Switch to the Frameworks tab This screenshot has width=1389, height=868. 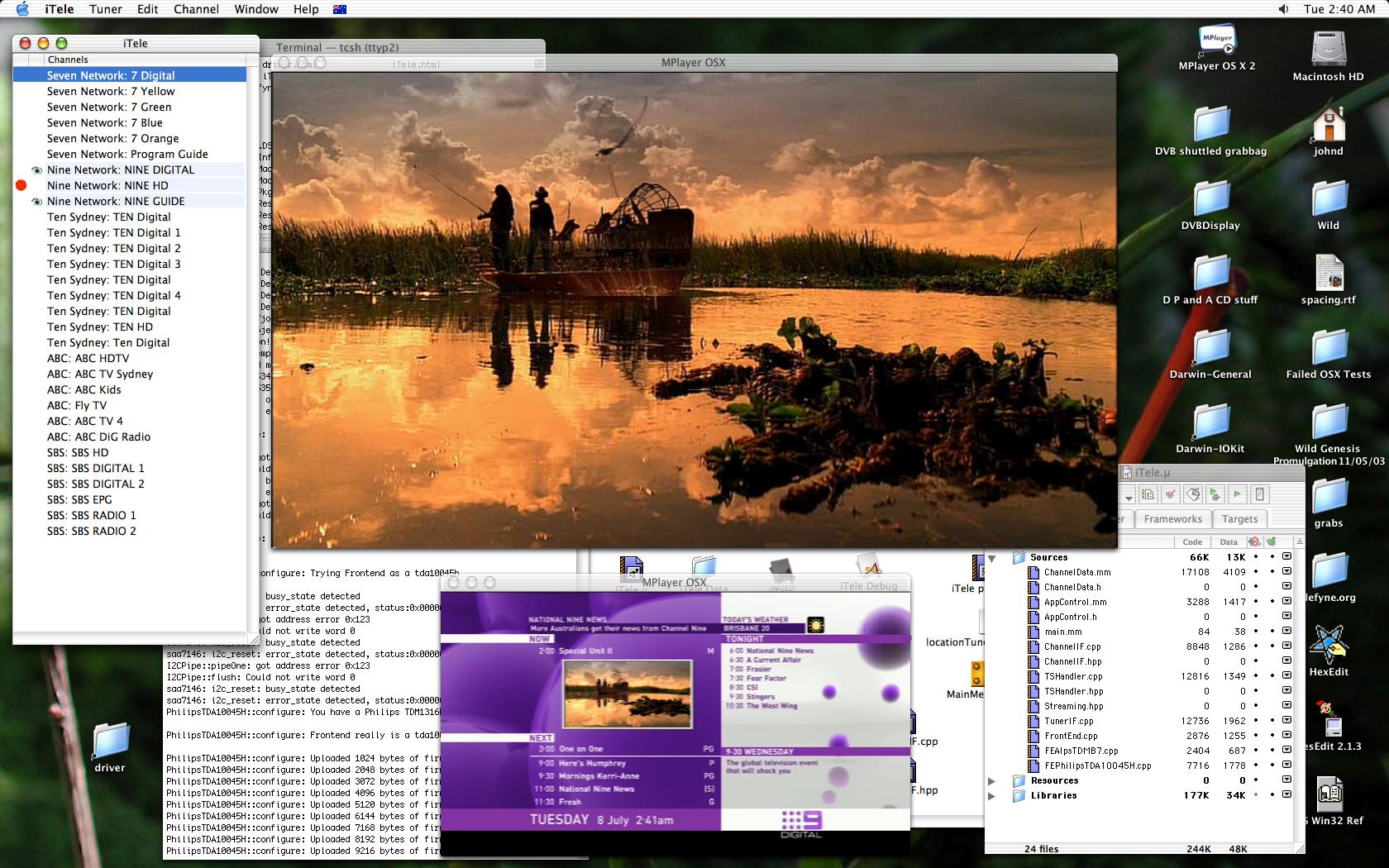pyautogui.click(x=1172, y=519)
